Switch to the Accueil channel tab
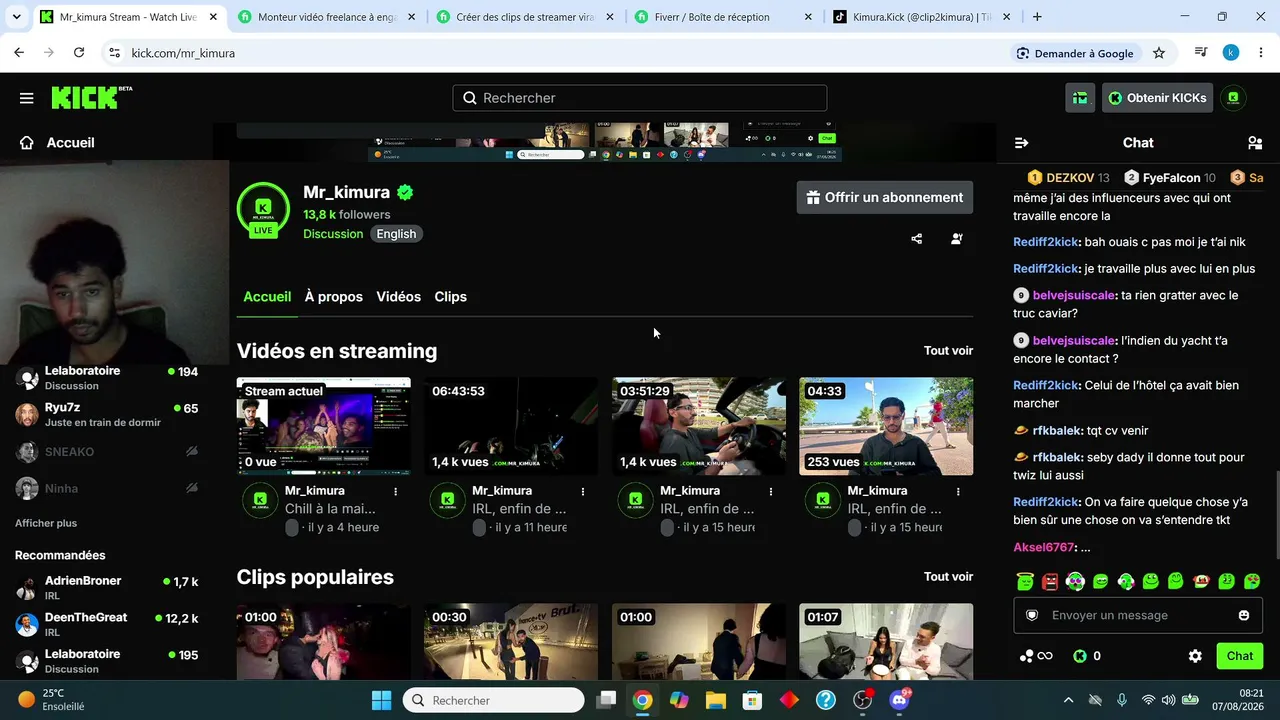 click(267, 297)
